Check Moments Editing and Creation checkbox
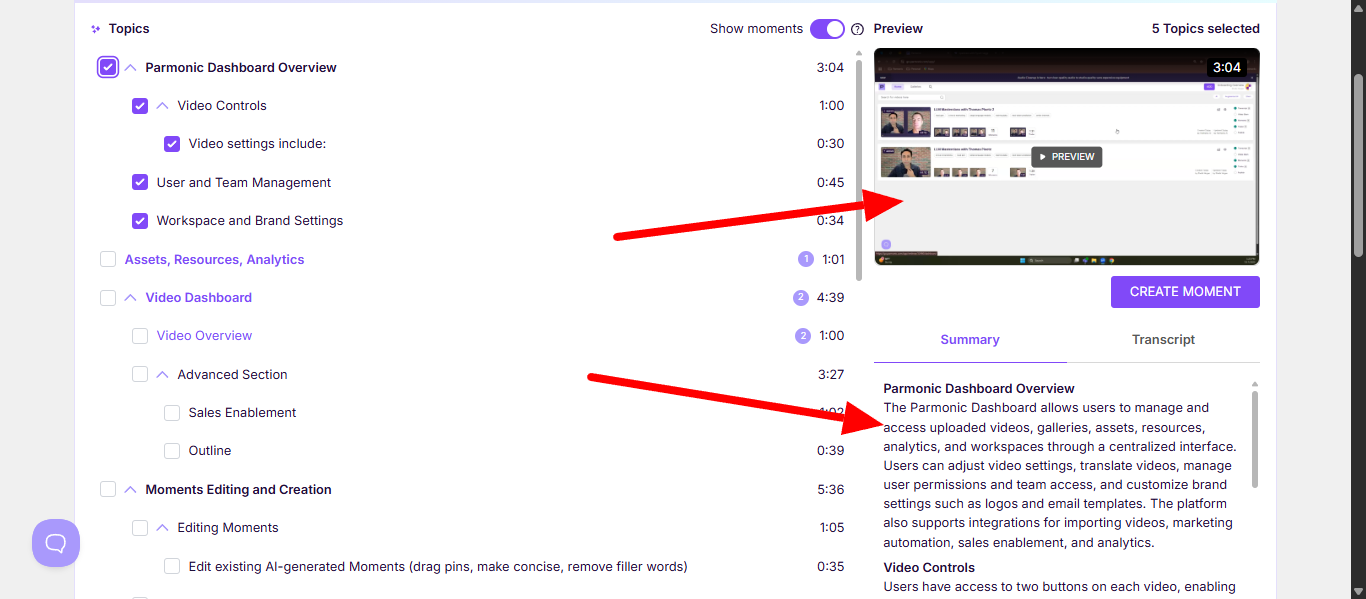Image resolution: width=1366 pixels, height=599 pixels. [x=108, y=489]
